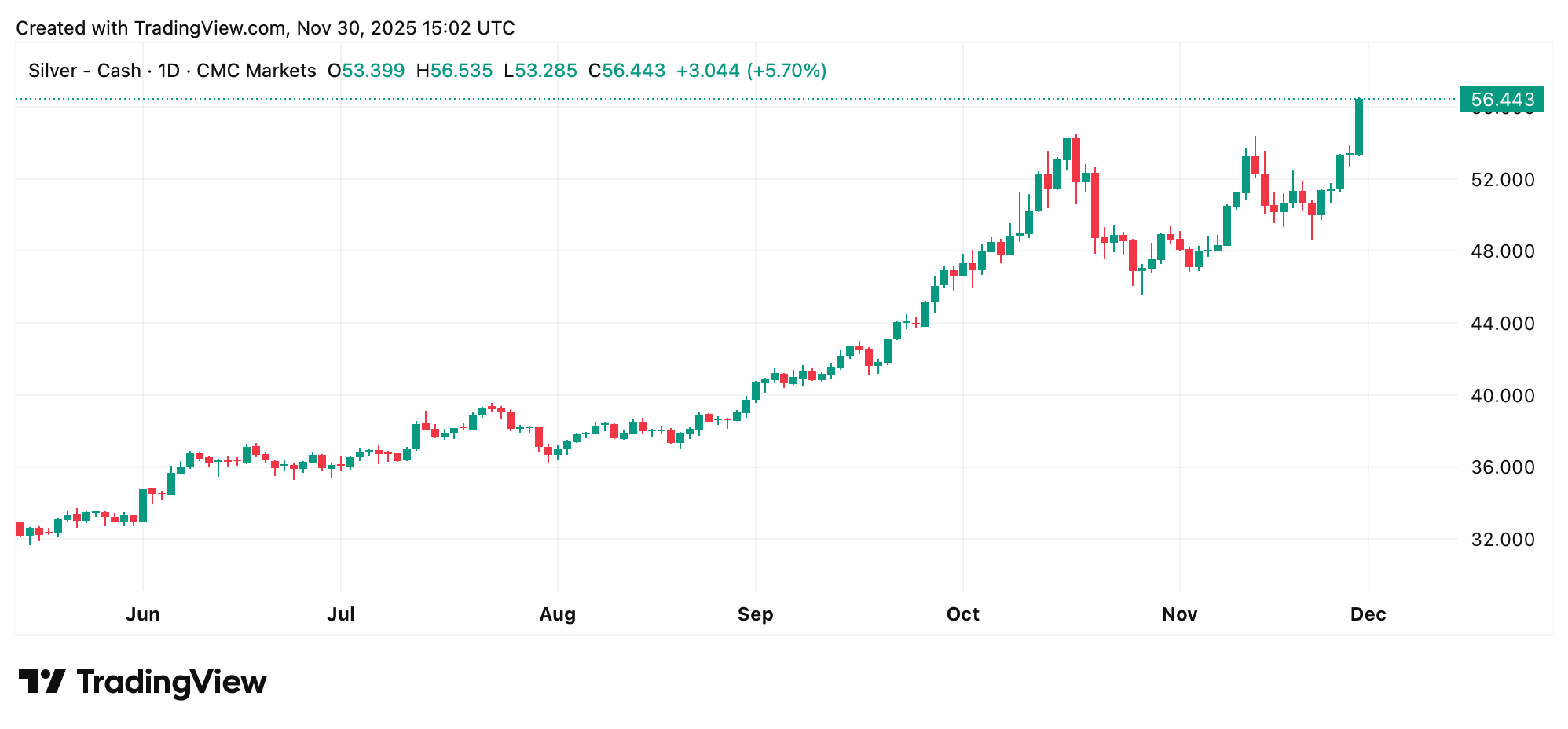Click the +3.044 (+5.70%) change text
Image resolution: width=1568 pixels, height=729 pixels.
click(x=751, y=71)
